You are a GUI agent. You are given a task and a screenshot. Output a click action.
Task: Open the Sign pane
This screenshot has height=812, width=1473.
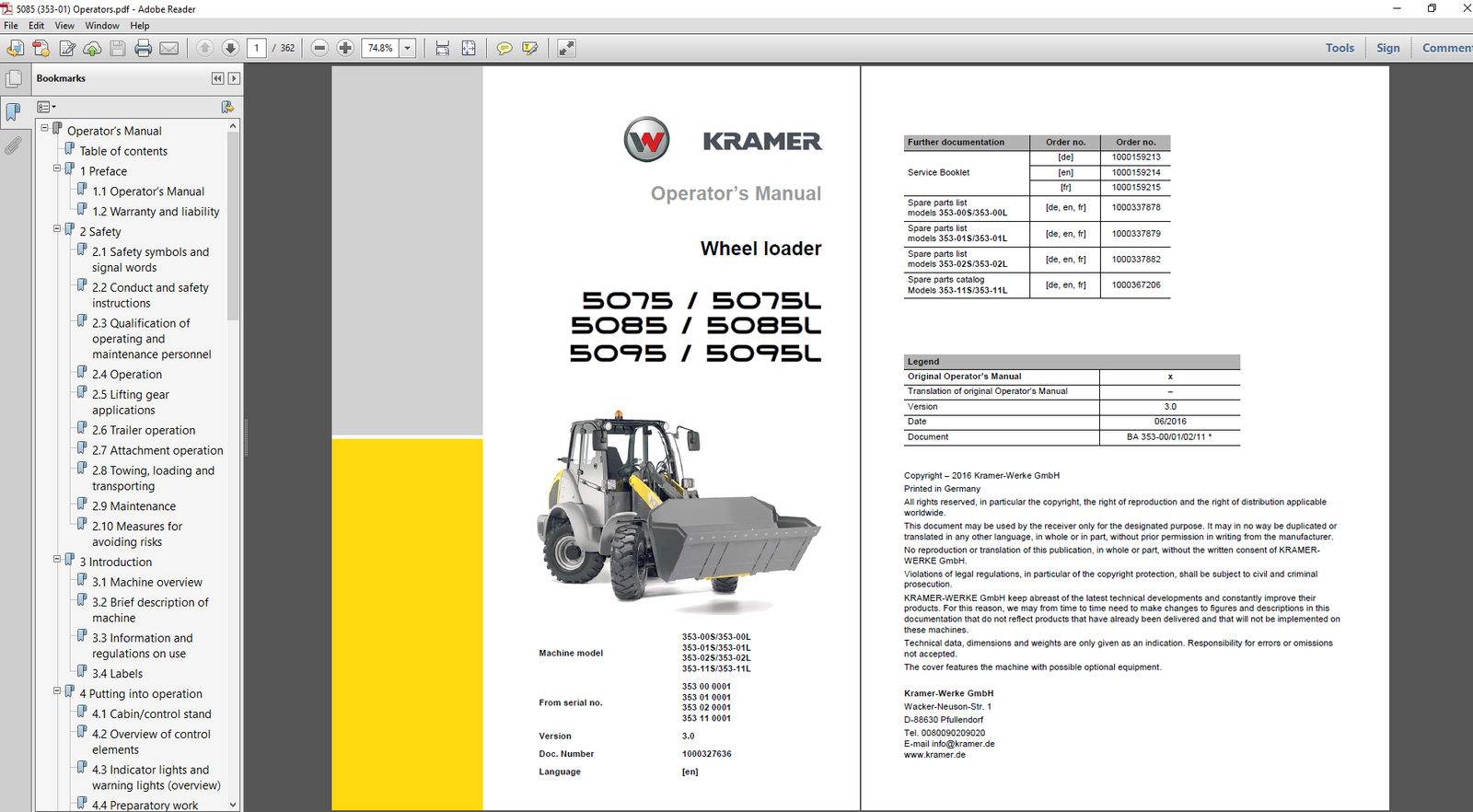pos(1388,48)
